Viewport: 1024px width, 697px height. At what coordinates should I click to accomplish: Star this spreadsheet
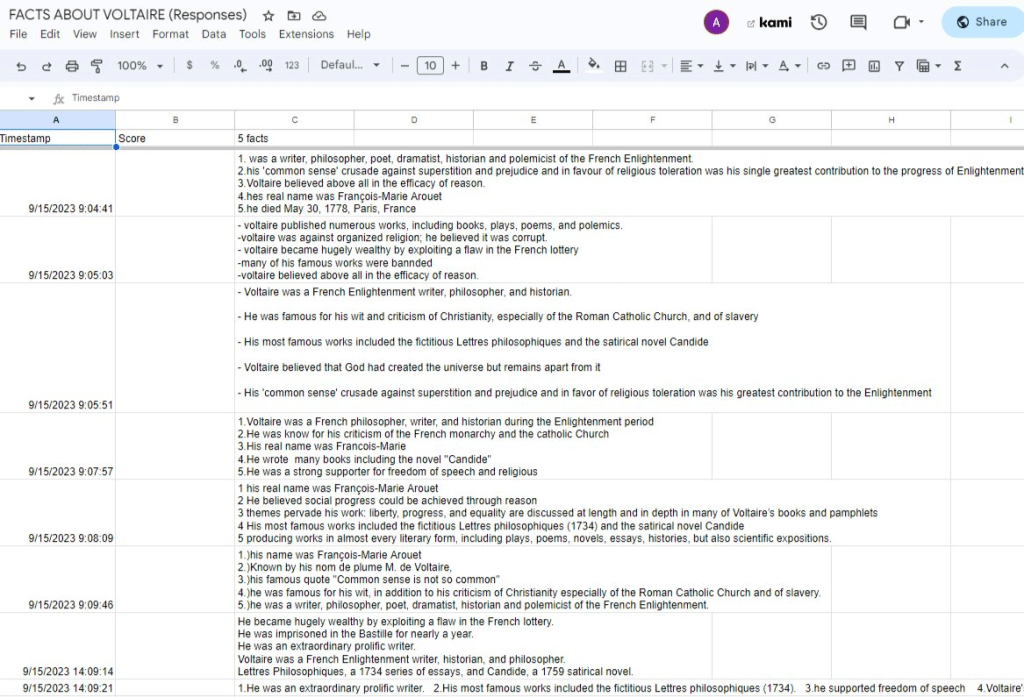[268, 16]
